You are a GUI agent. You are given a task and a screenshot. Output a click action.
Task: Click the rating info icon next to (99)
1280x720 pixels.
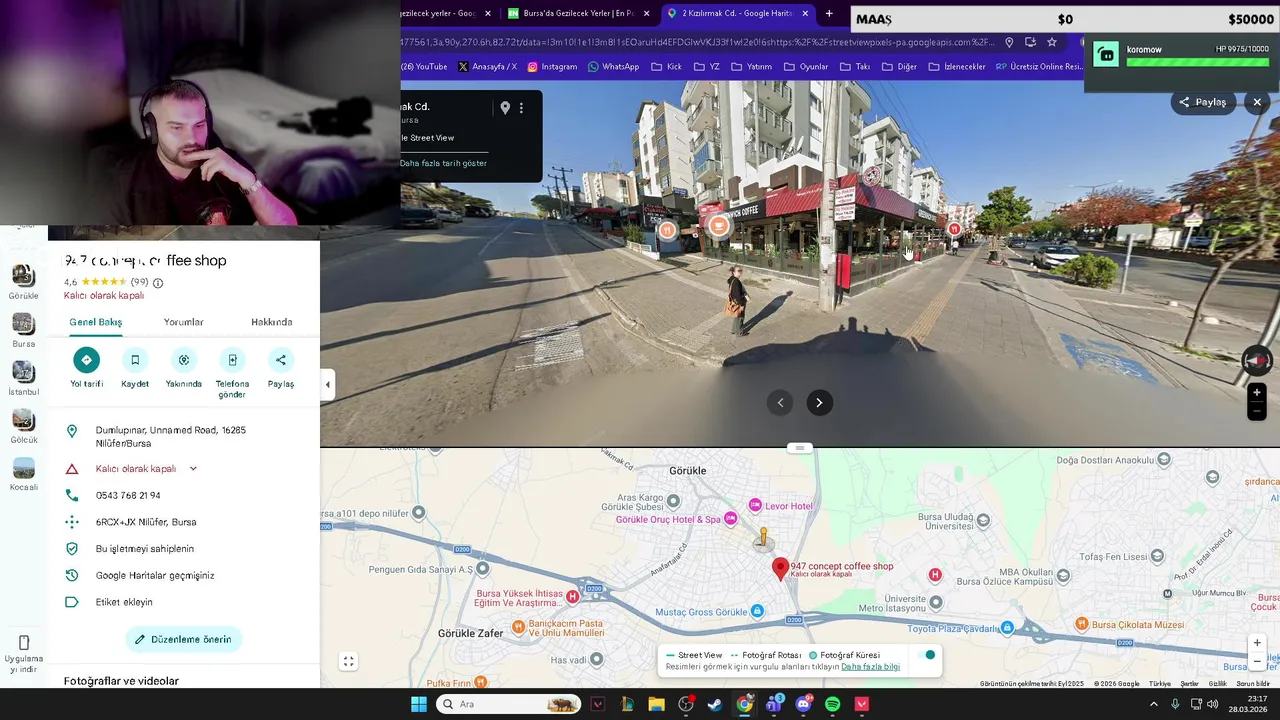click(158, 283)
